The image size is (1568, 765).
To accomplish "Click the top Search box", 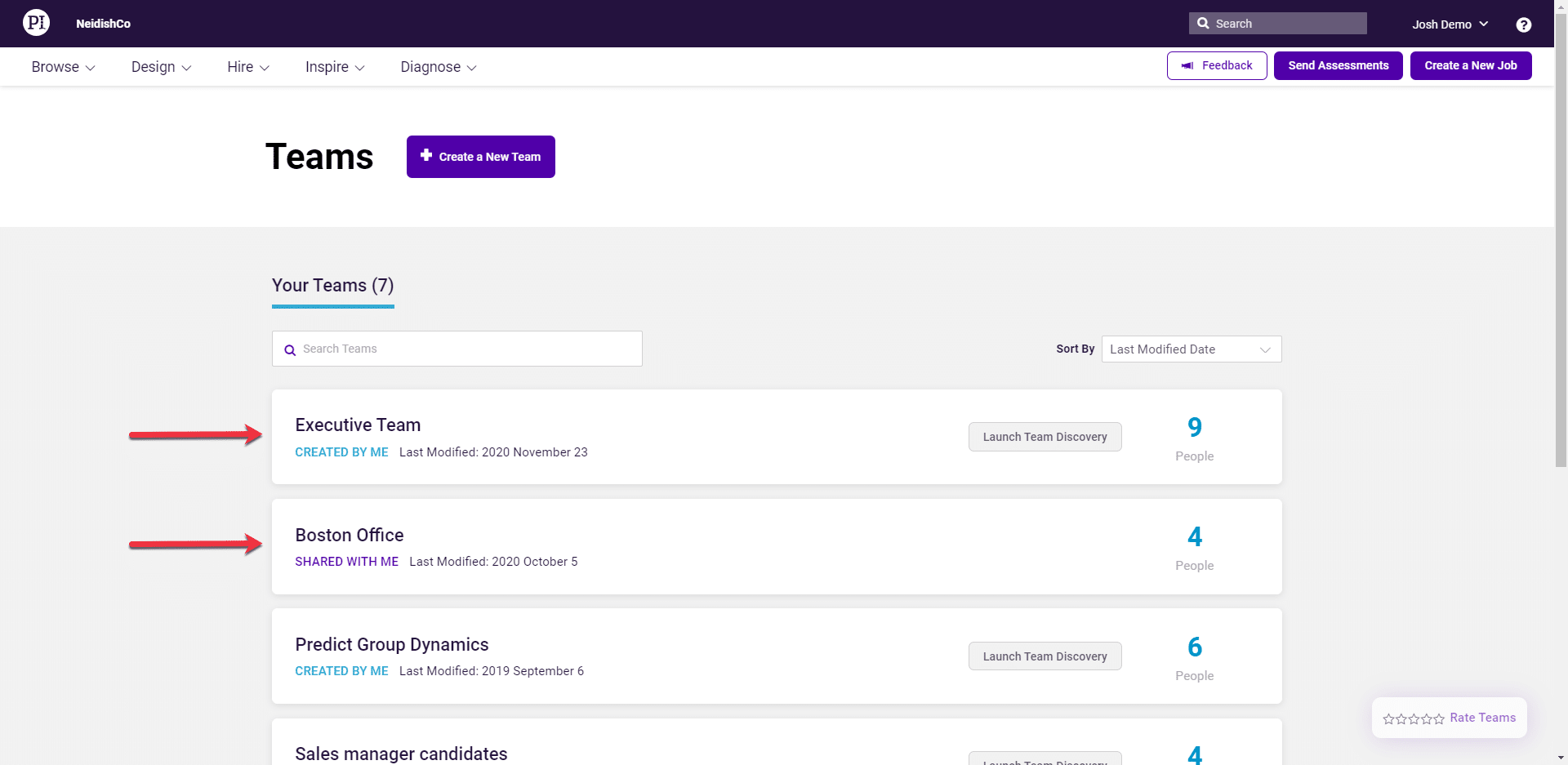I will point(1277,24).
